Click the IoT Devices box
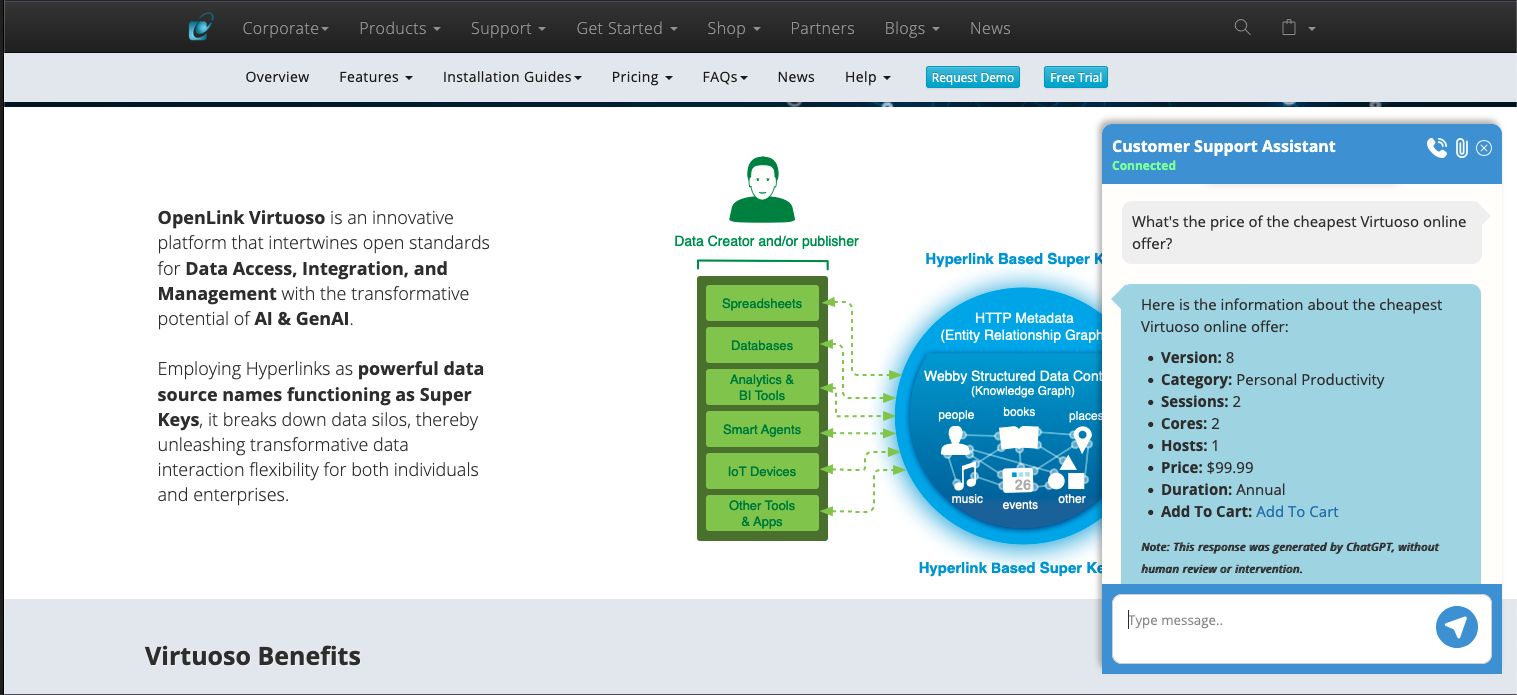 tap(762, 471)
